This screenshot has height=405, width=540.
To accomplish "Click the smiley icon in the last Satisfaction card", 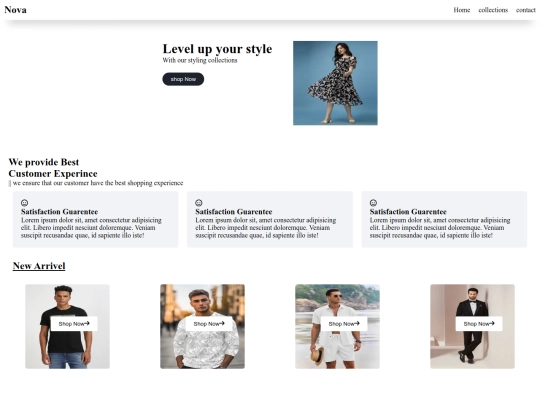I will pyautogui.click(x=373, y=202).
